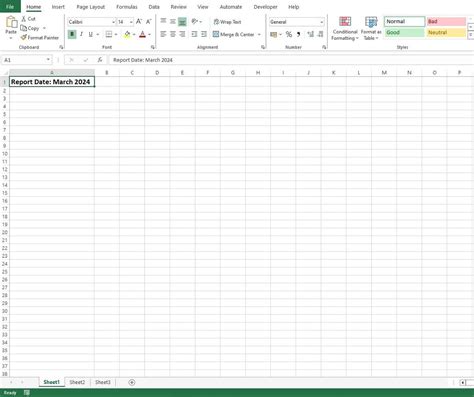474x397 pixels.
Task: Open the Fill Color dropdown arrow
Action: 134,34
